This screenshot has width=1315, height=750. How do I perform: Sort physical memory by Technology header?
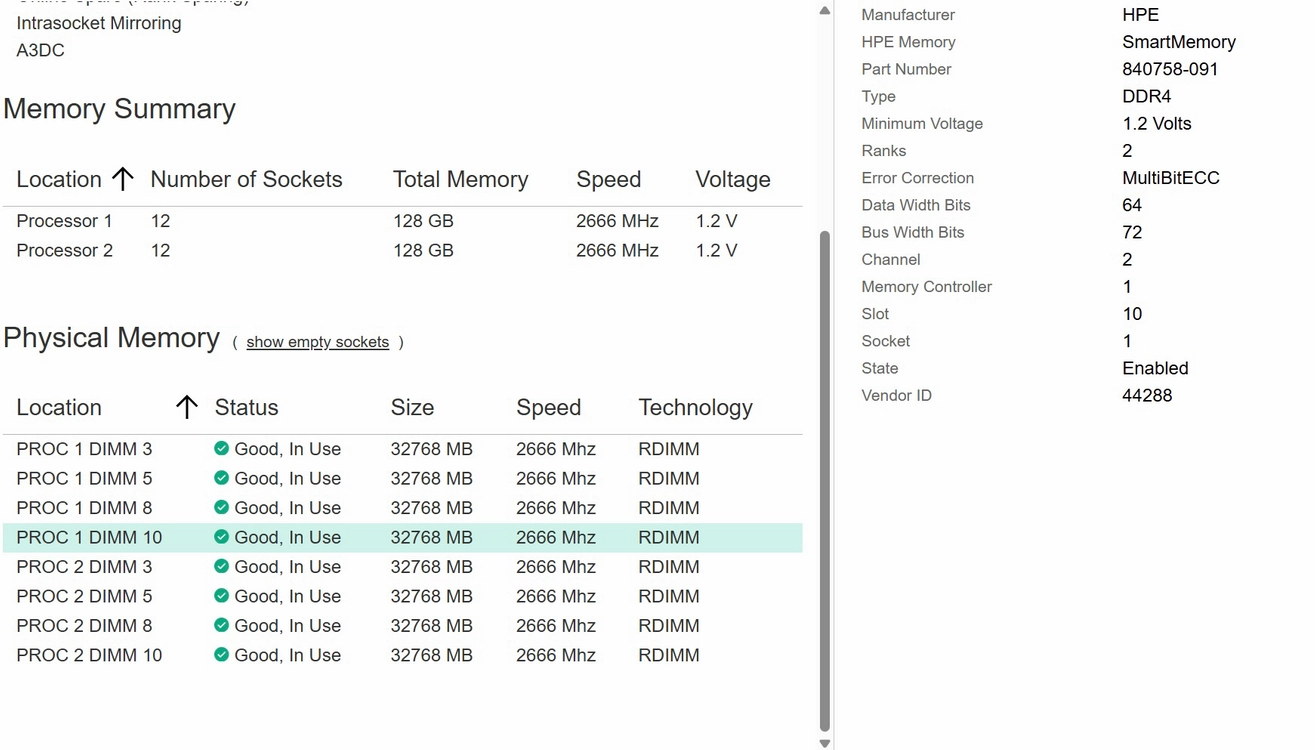pyautogui.click(x=695, y=407)
